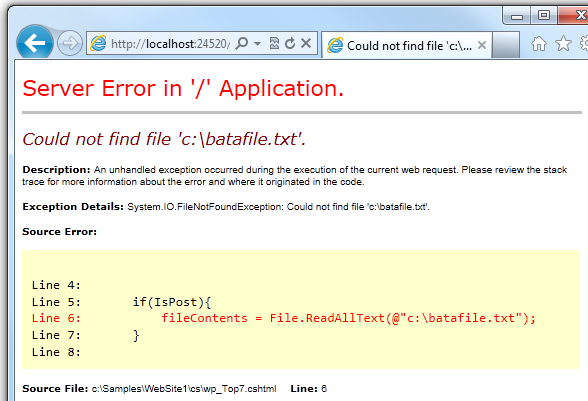
Task: Click the browser Back arrow button
Action: coord(34,43)
